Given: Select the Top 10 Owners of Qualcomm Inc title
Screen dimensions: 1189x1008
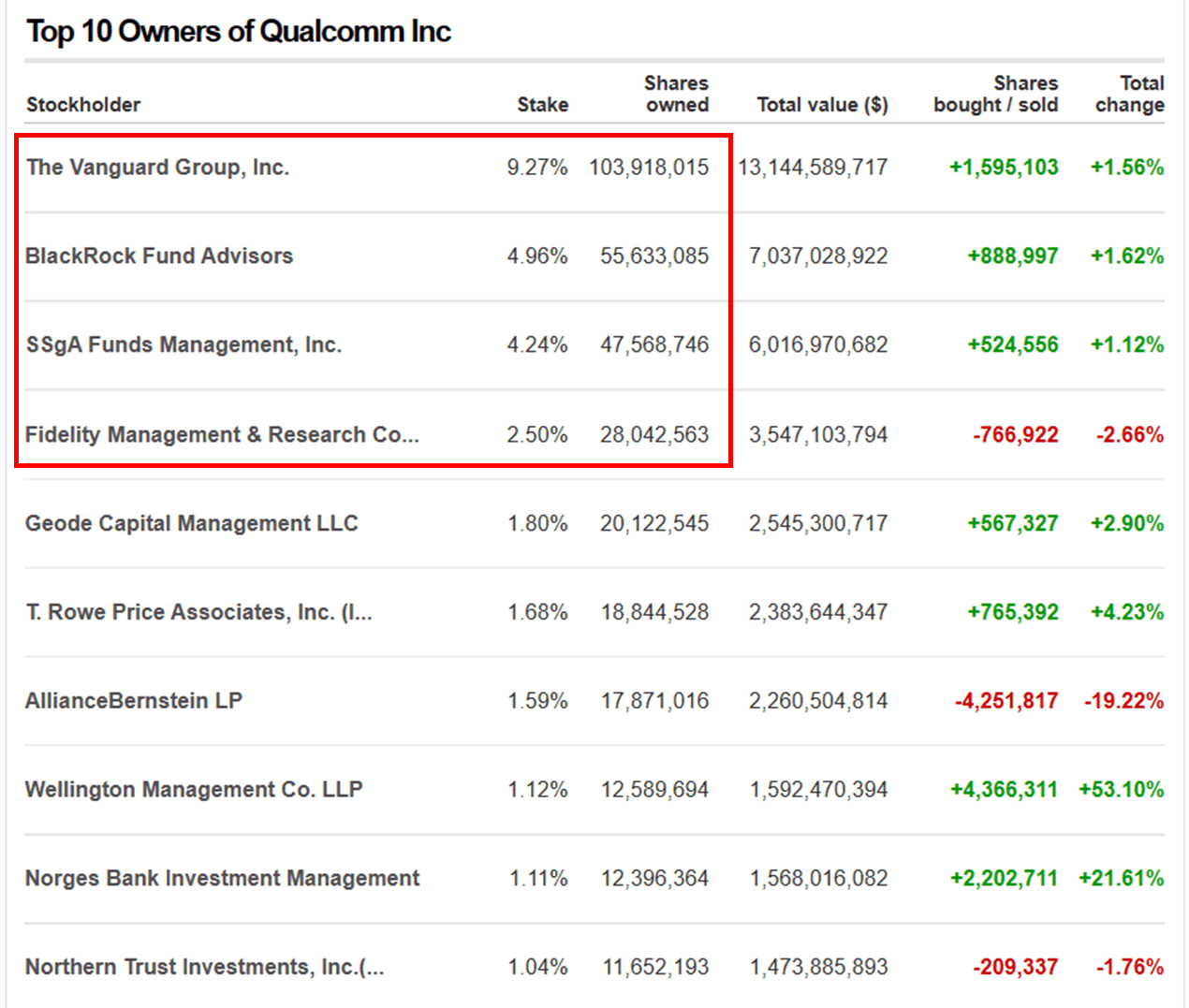Looking at the screenshot, I should 239,32.
